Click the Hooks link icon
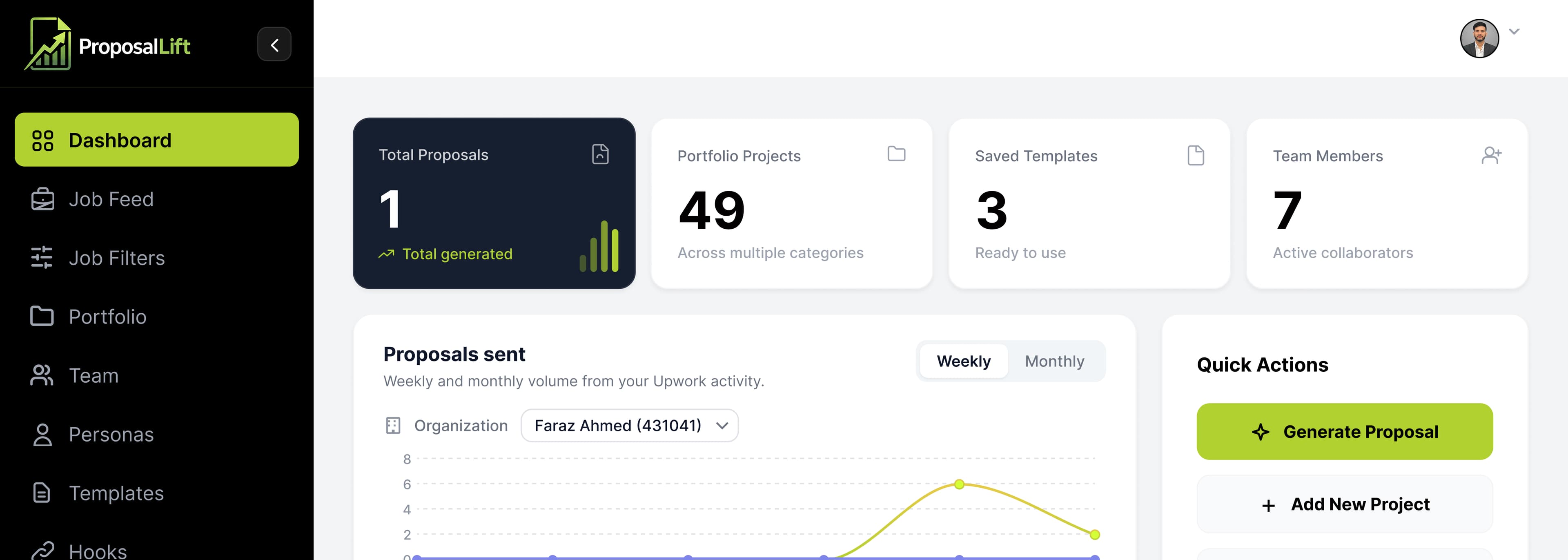 42,550
